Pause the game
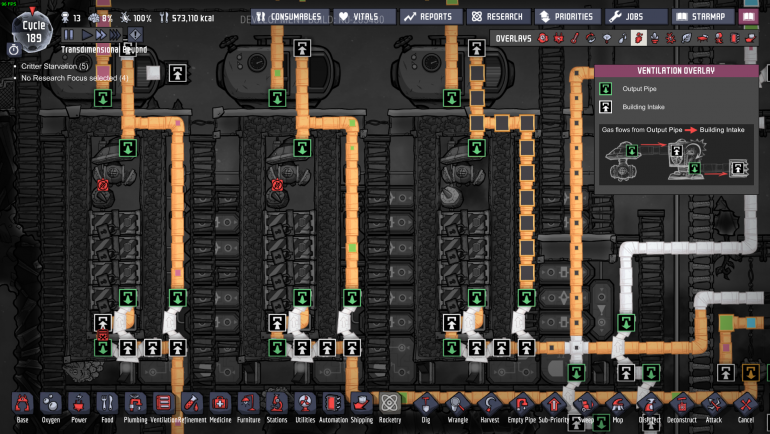The width and height of the screenshot is (770, 434). click(x=69, y=34)
